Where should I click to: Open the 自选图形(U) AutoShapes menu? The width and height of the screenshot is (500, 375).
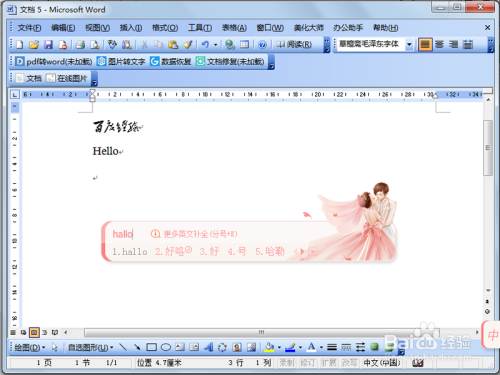click(90, 348)
